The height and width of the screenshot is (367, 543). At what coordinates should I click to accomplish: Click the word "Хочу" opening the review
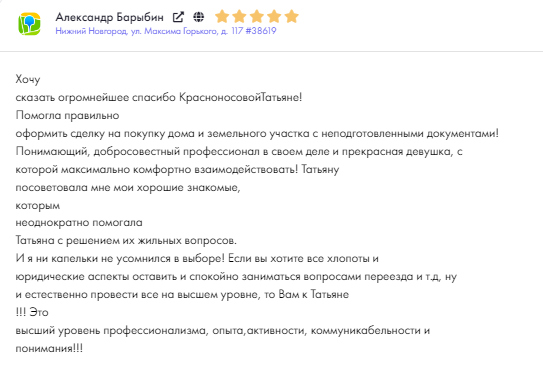(x=28, y=80)
